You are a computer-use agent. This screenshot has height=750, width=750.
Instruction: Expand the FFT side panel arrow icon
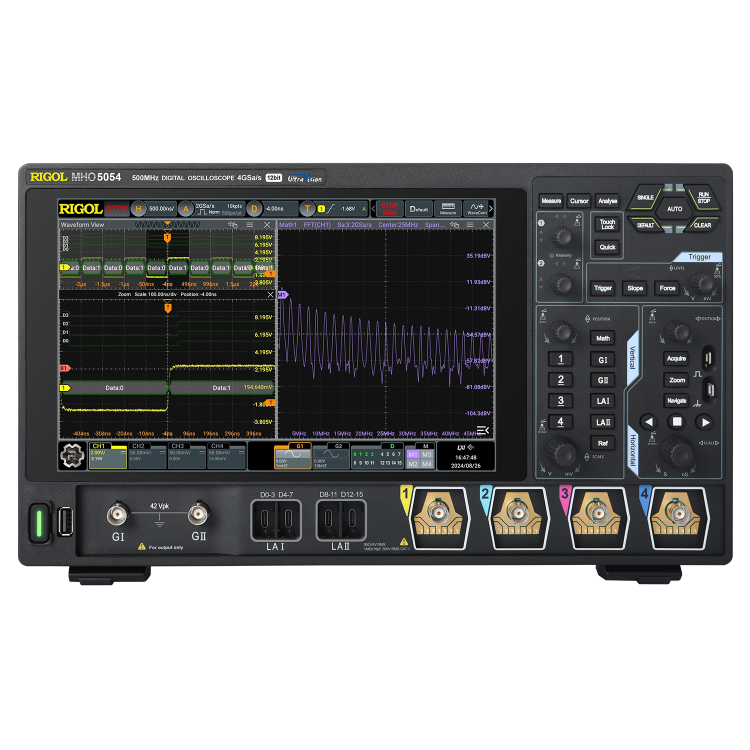pos(483,430)
